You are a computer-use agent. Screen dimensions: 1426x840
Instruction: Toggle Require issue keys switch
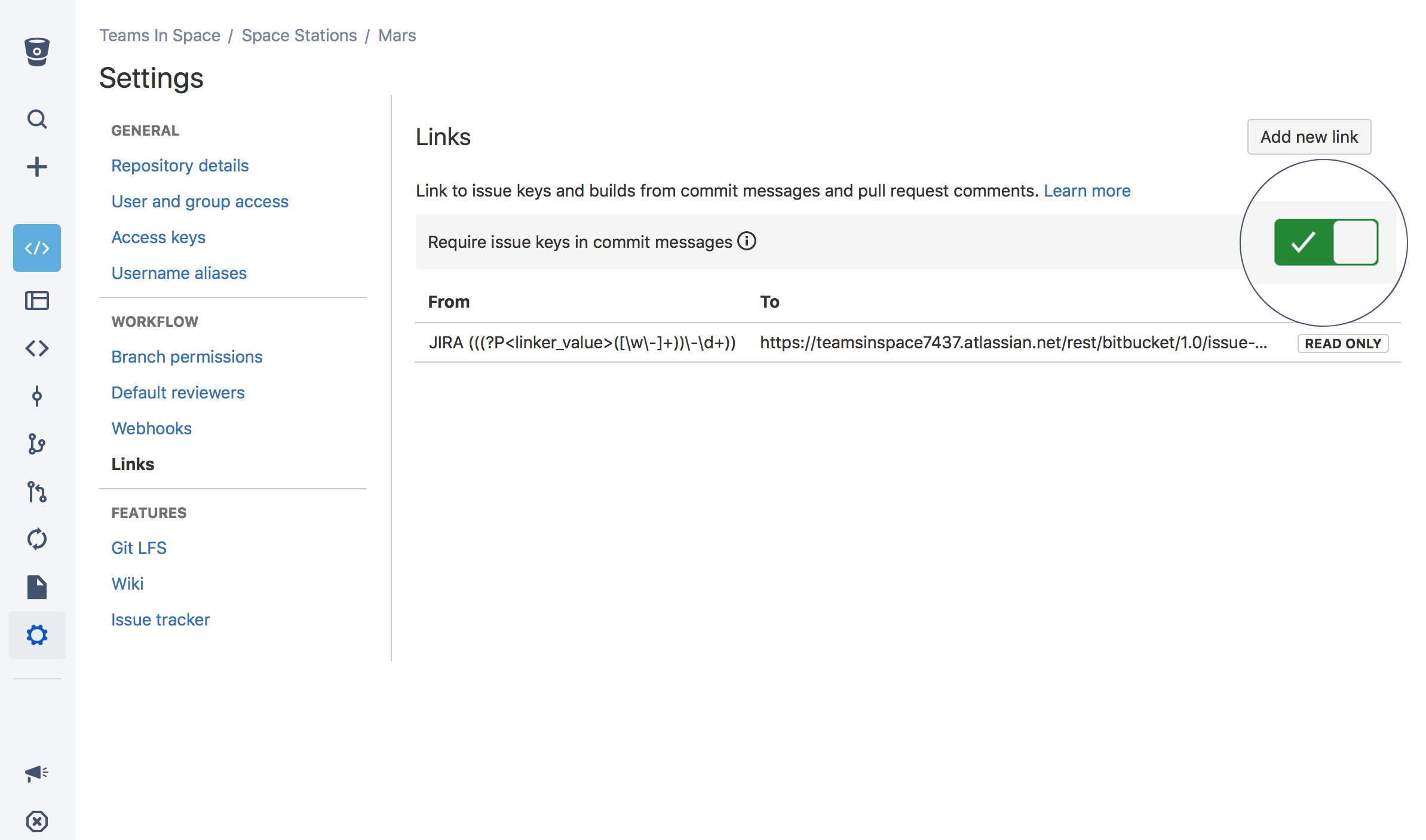1326,242
